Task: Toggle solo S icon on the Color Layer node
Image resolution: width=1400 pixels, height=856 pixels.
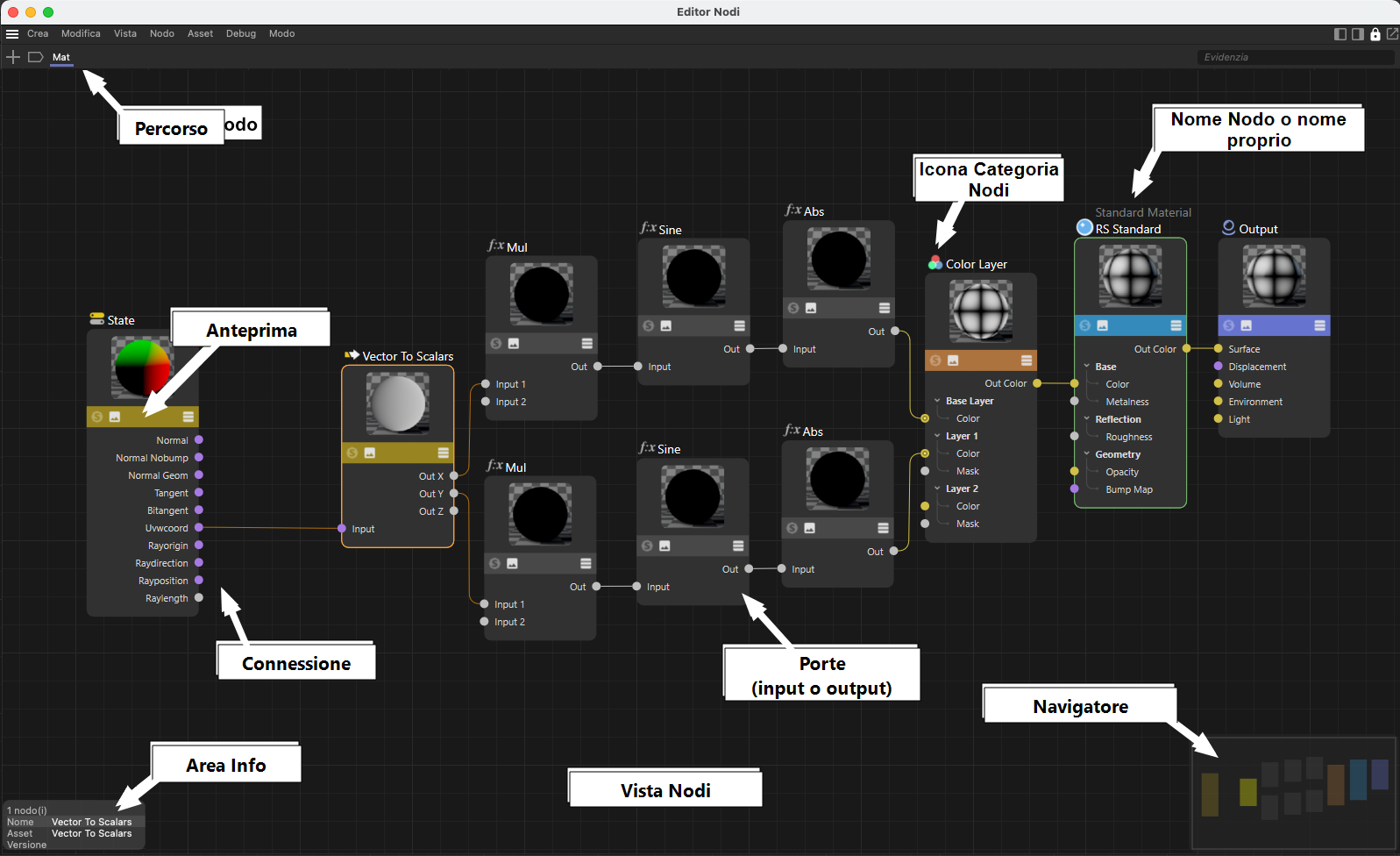Action: 935,360
